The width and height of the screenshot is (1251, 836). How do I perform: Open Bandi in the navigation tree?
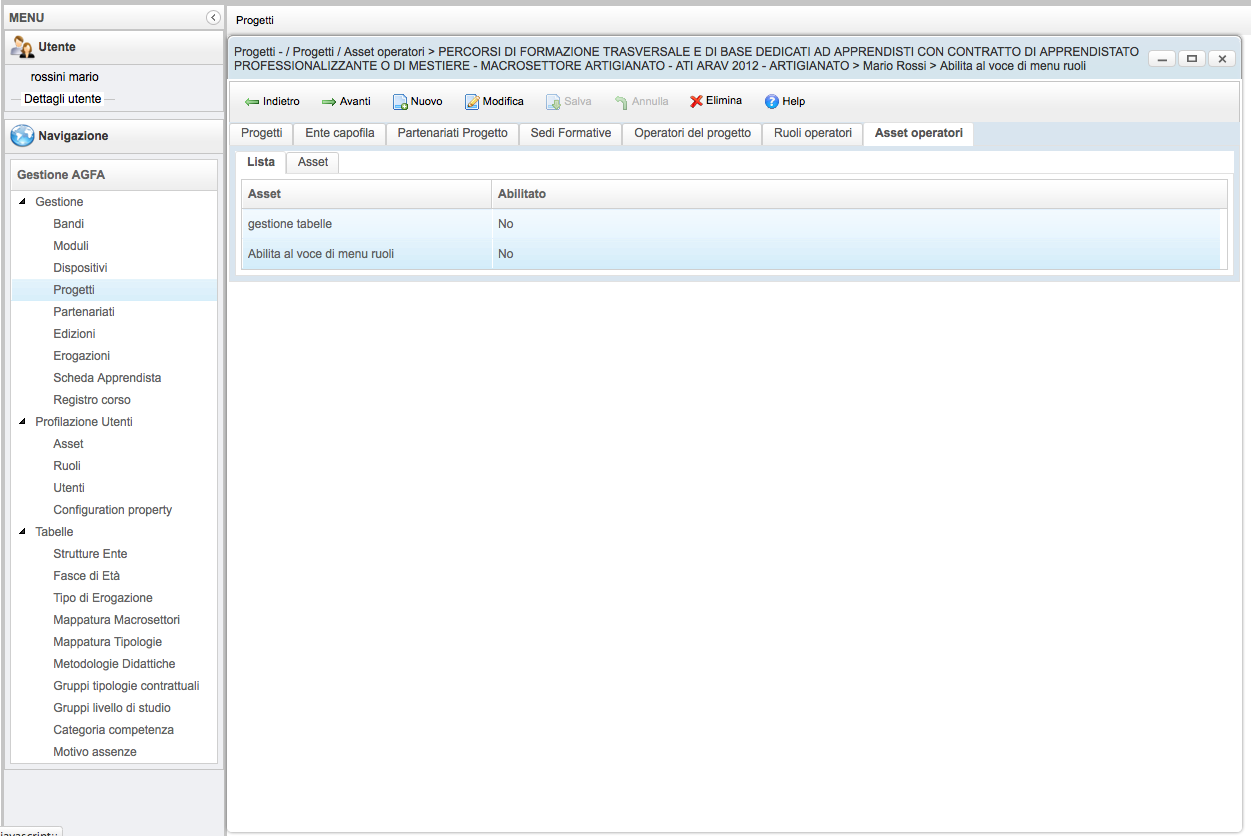pyautogui.click(x=69, y=224)
